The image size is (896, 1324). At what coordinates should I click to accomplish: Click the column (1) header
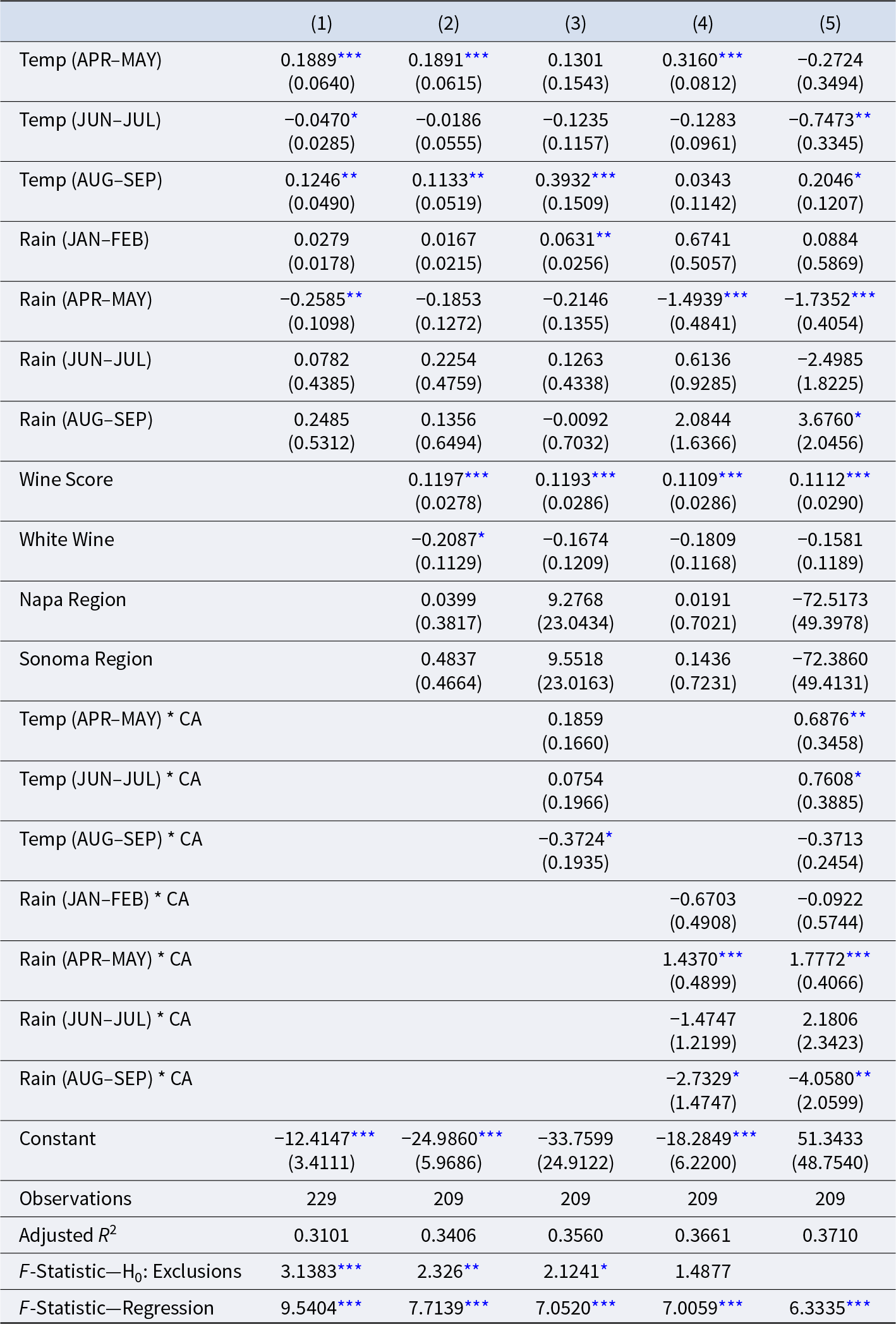[322, 23]
